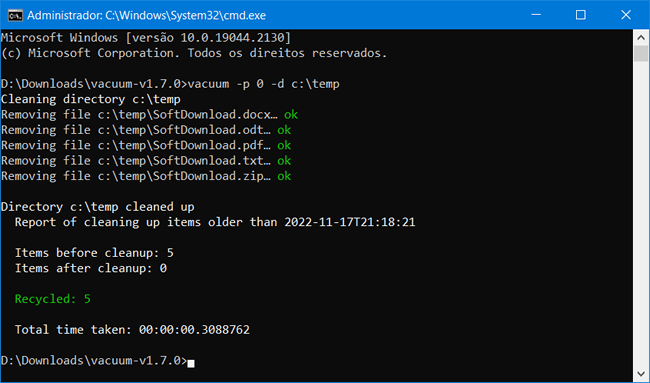650x383 pixels.
Task: Click the Directory c:\temp cleaned up line
Action: tap(98, 206)
